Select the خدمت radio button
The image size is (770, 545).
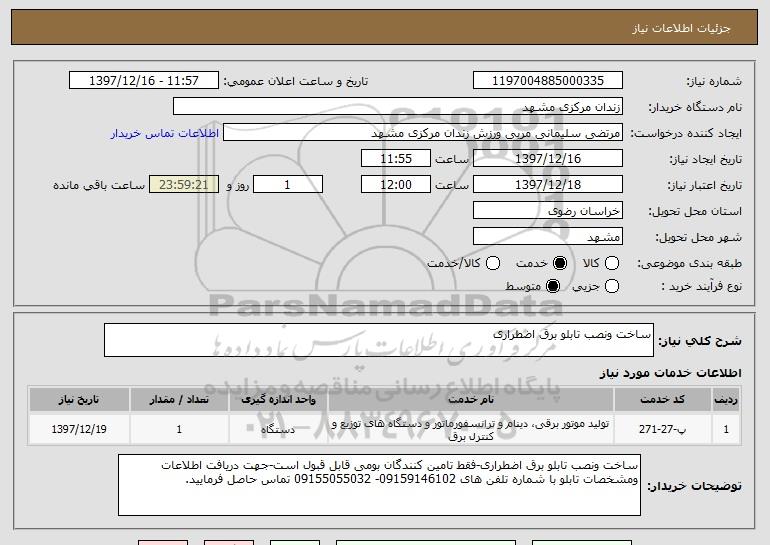click(x=559, y=263)
